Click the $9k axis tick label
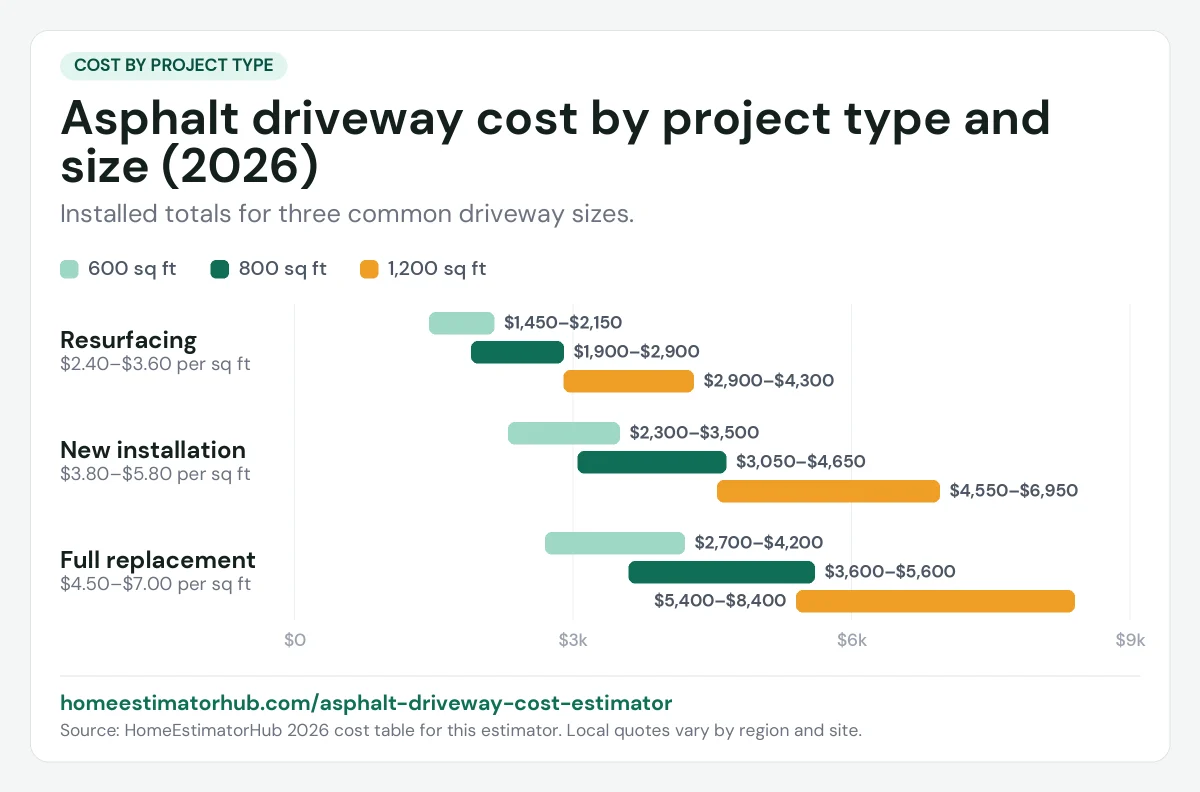This screenshot has width=1200, height=792. click(x=1130, y=640)
